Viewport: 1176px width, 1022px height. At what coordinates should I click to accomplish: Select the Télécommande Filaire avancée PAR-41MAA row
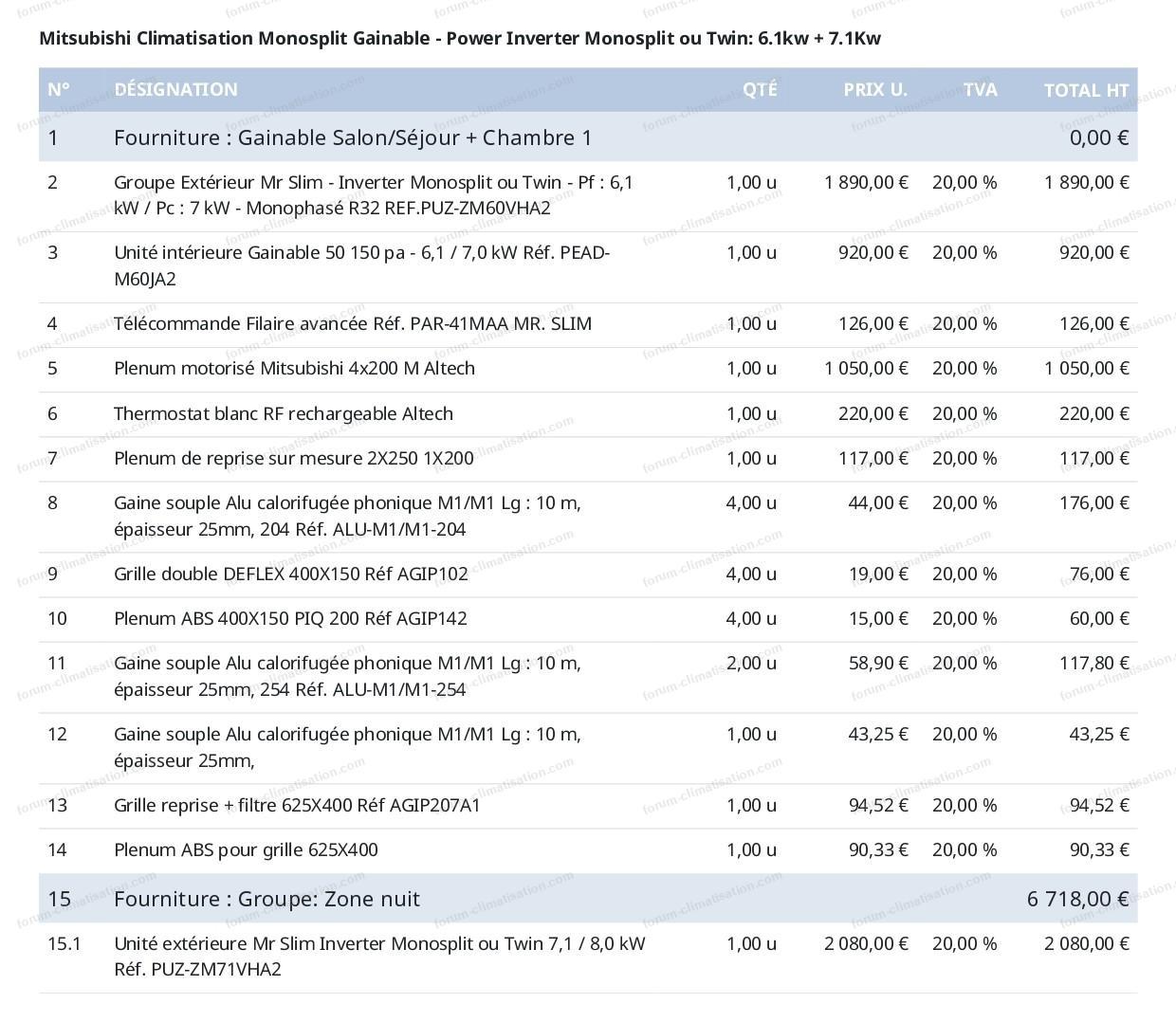352,323
